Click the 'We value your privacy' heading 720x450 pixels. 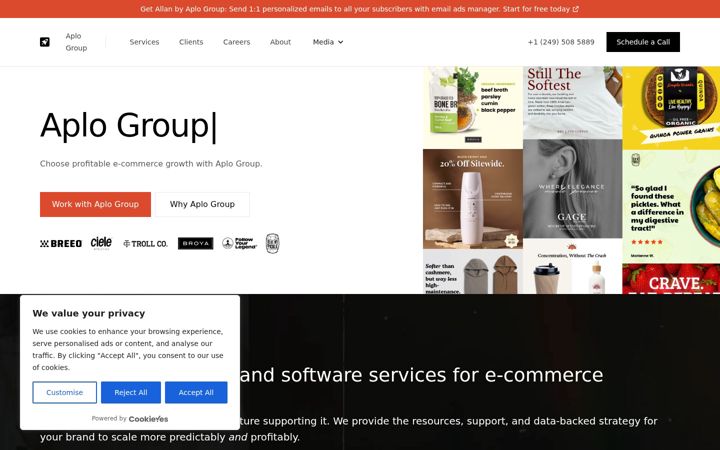click(x=89, y=314)
